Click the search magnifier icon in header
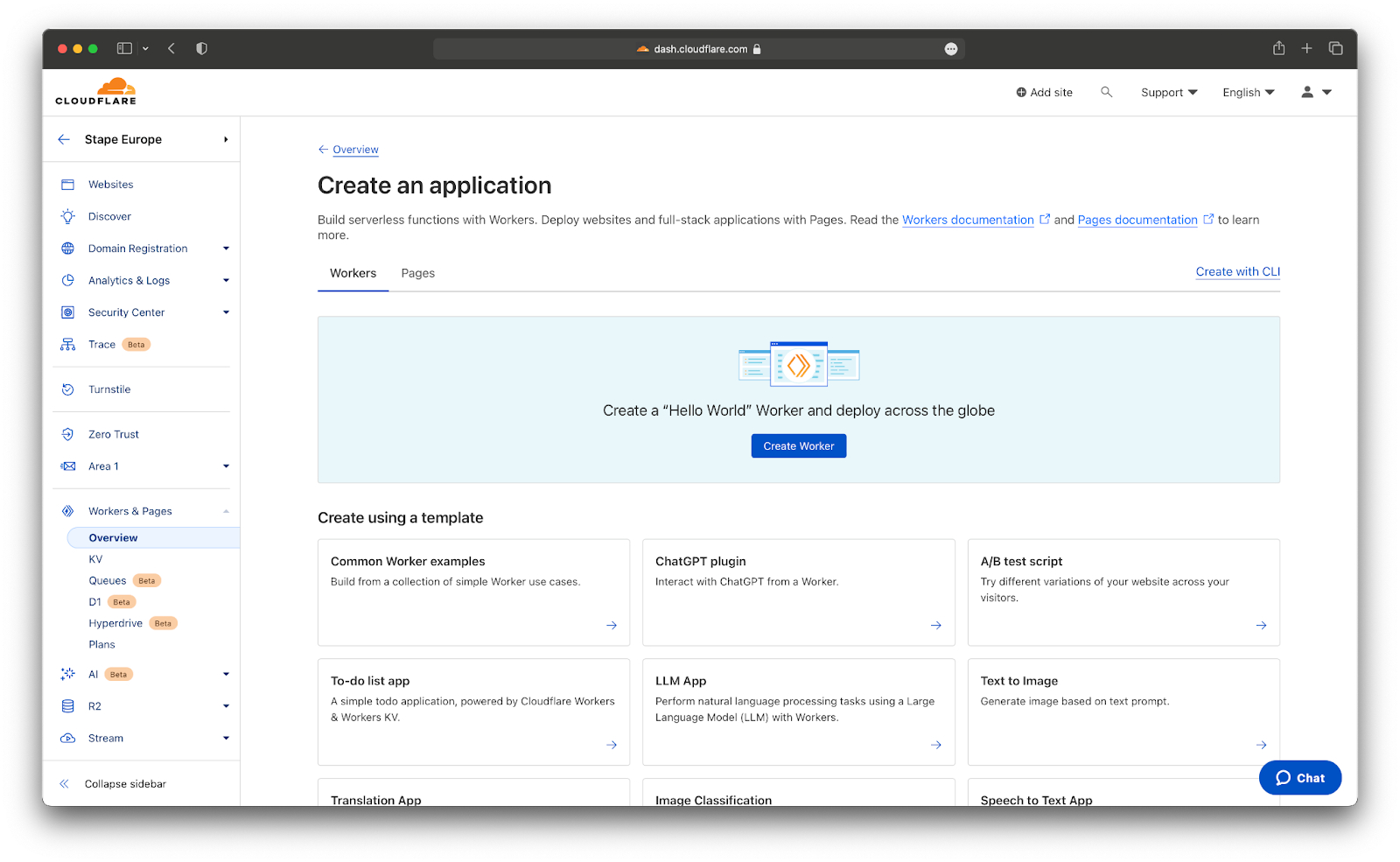 pyautogui.click(x=1106, y=92)
